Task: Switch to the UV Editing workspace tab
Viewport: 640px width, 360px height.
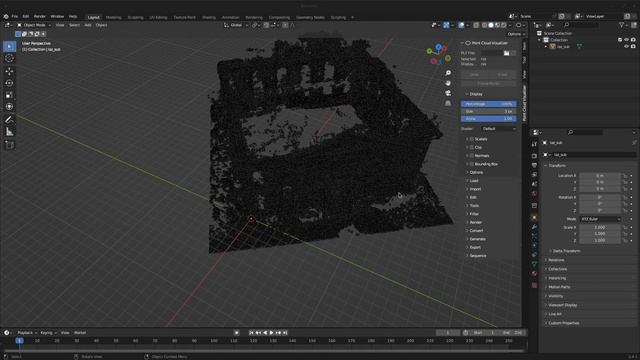Action: click(x=158, y=18)
